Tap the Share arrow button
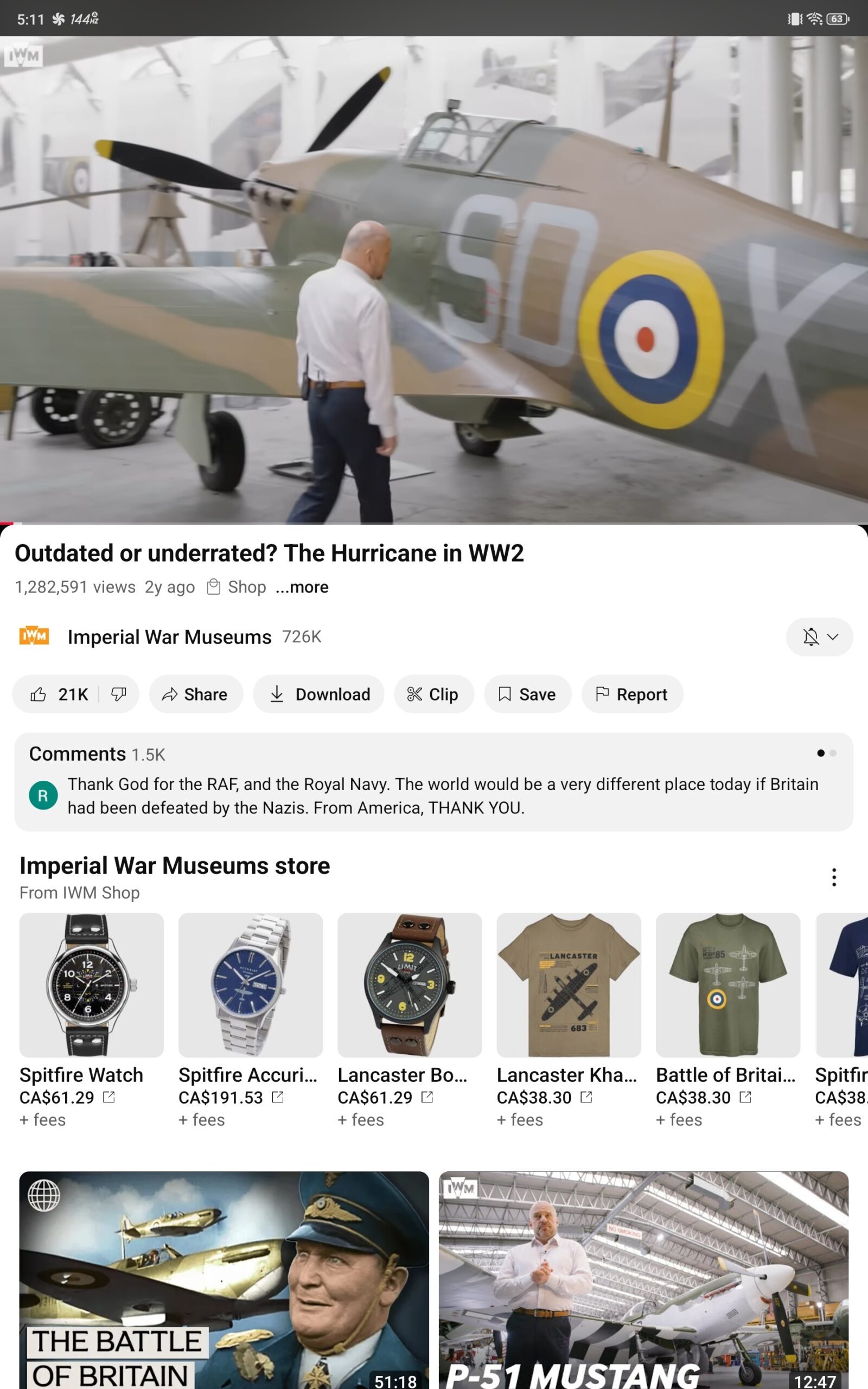This screenshot has width=868, height=1389. pyautogui.click(x=195, y=694)
